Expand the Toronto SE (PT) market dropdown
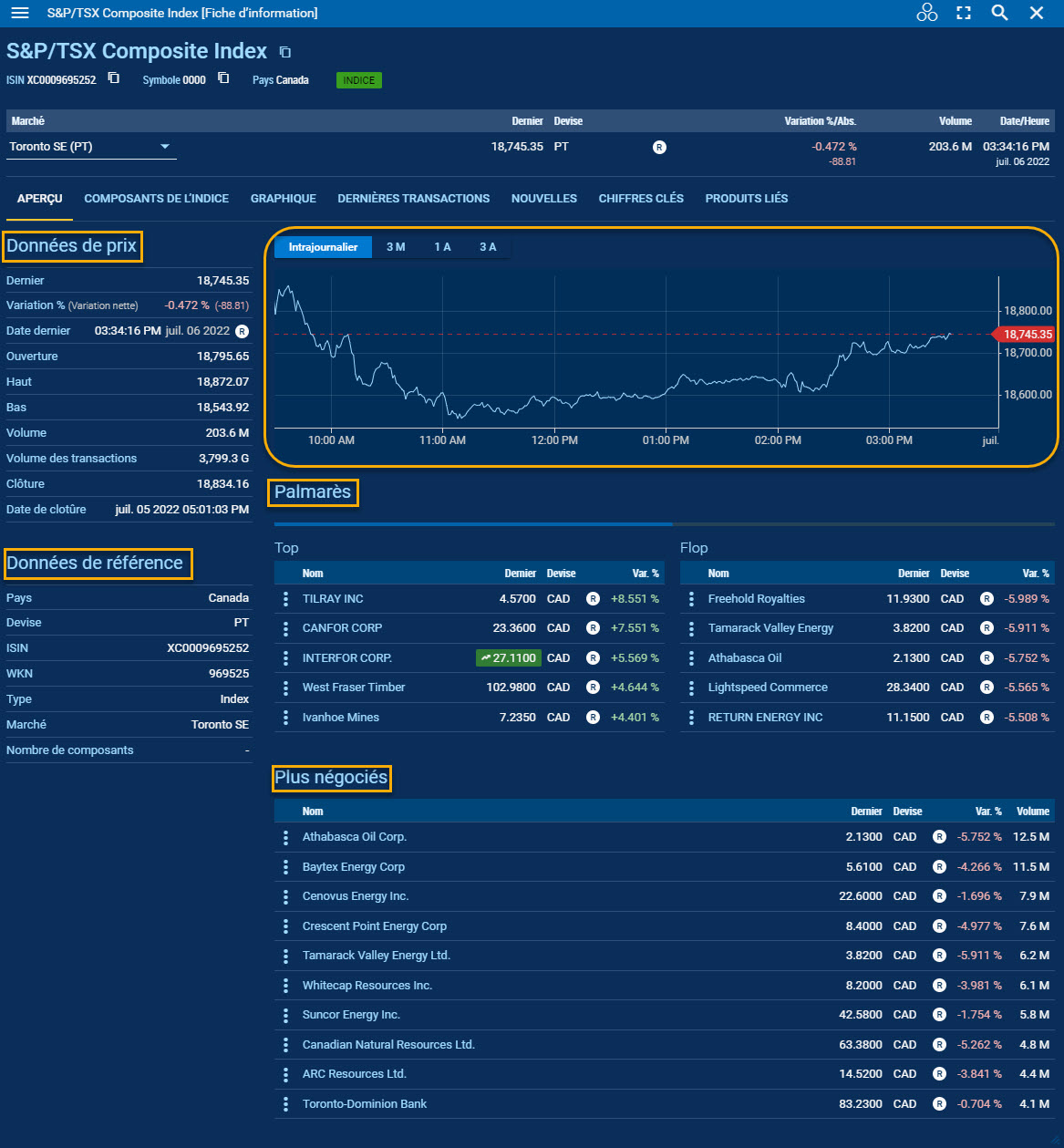Image resolution: width=1064 pixels, height=1148 pixels. pyautogui.click(x=165, y=147)
